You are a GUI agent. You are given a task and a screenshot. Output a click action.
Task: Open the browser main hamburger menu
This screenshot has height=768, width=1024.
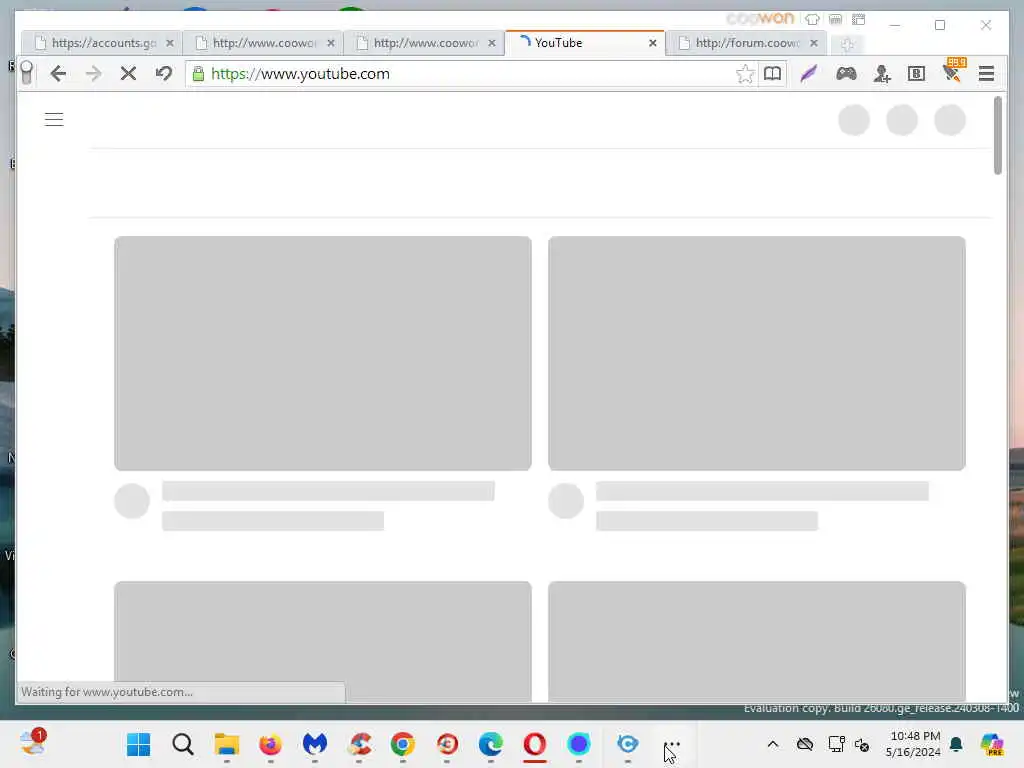tap(986, 74)
